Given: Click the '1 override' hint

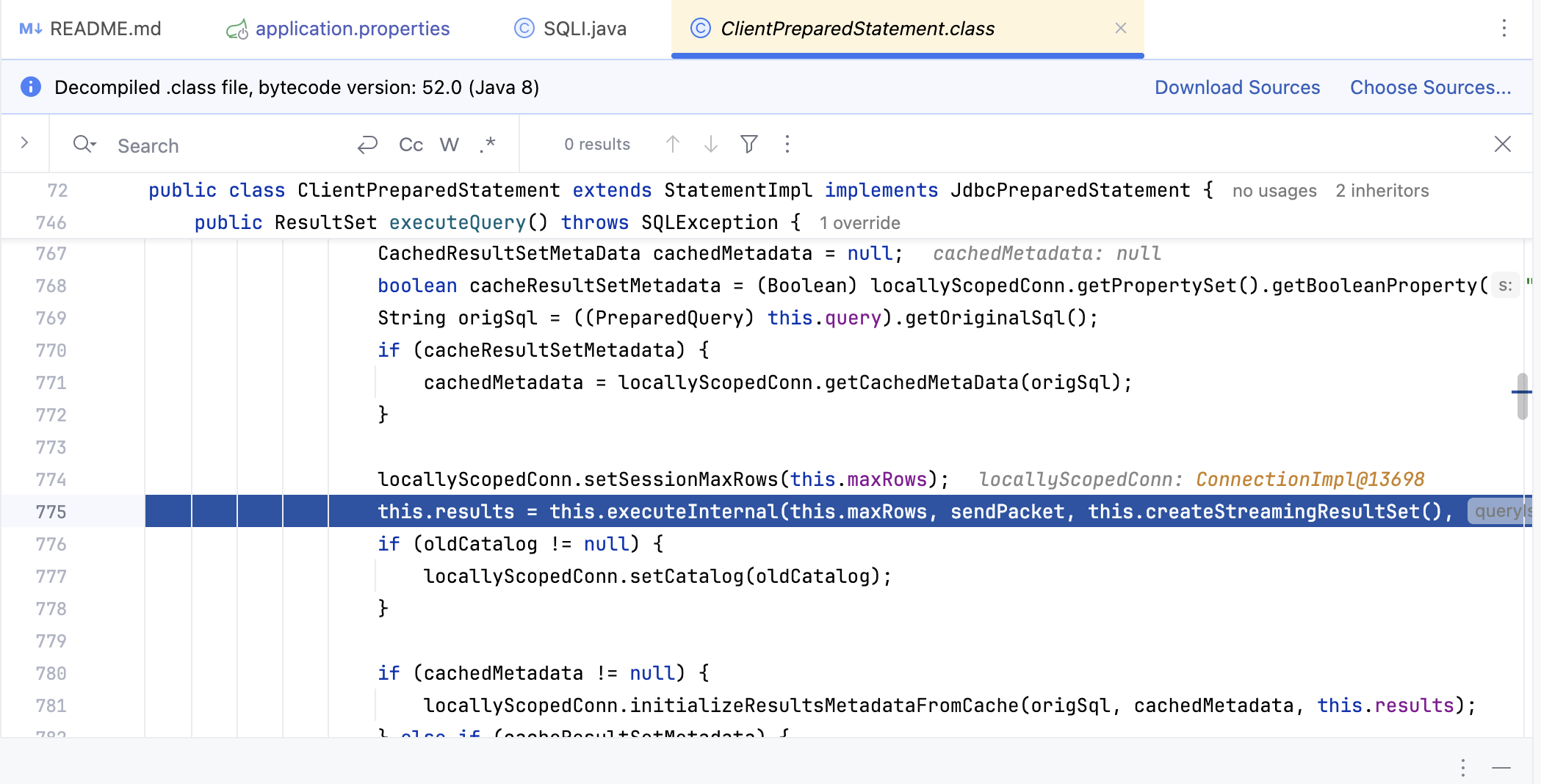Looking at the screenshot, I should point(860,223).
